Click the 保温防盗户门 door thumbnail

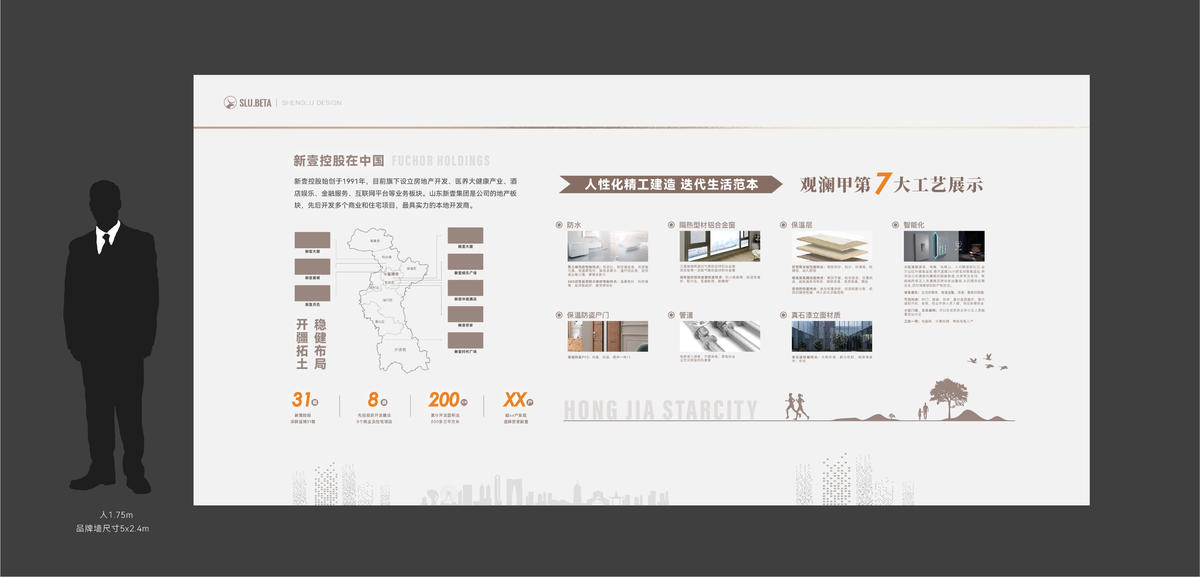click(608, 336)
